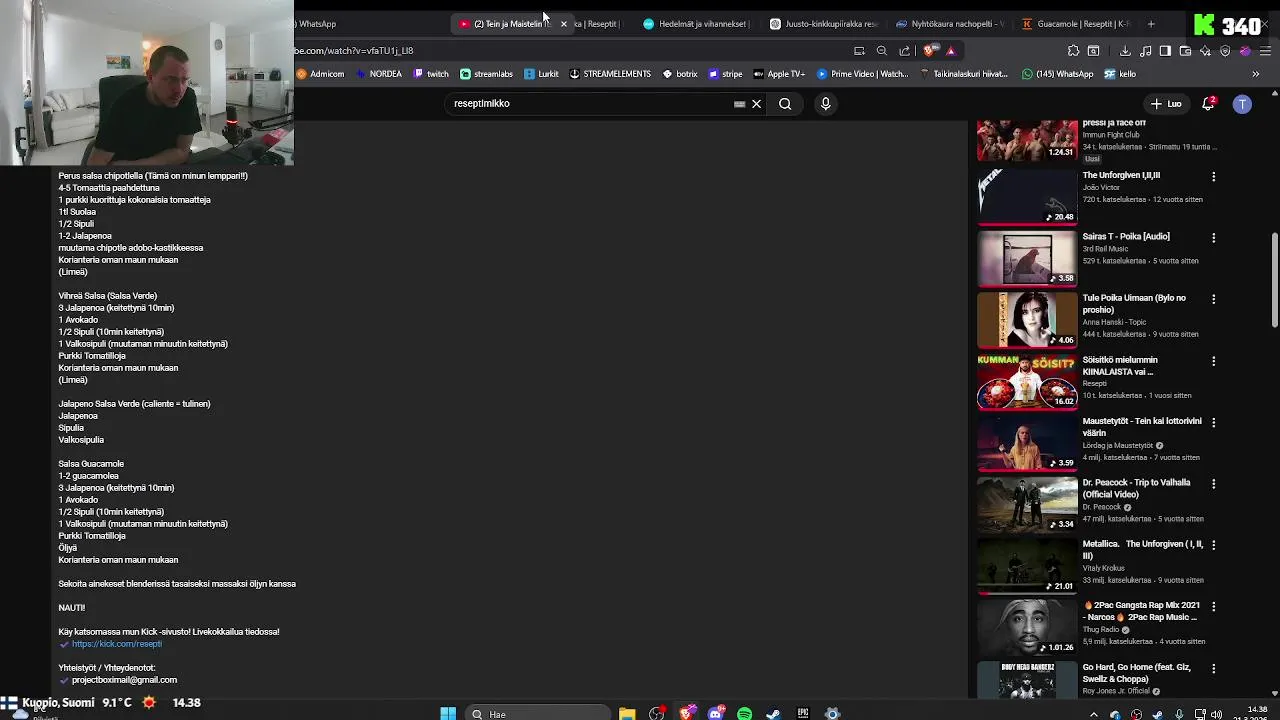Toggle the browser sidebar panel

pos(1165,51)
